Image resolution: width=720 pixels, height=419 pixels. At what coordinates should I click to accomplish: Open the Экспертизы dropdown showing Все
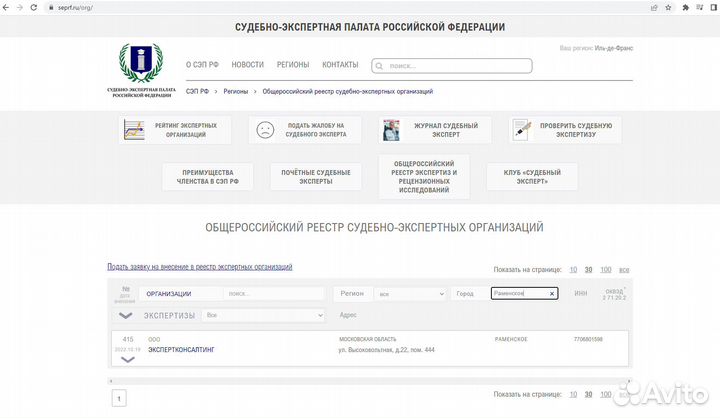264,315
